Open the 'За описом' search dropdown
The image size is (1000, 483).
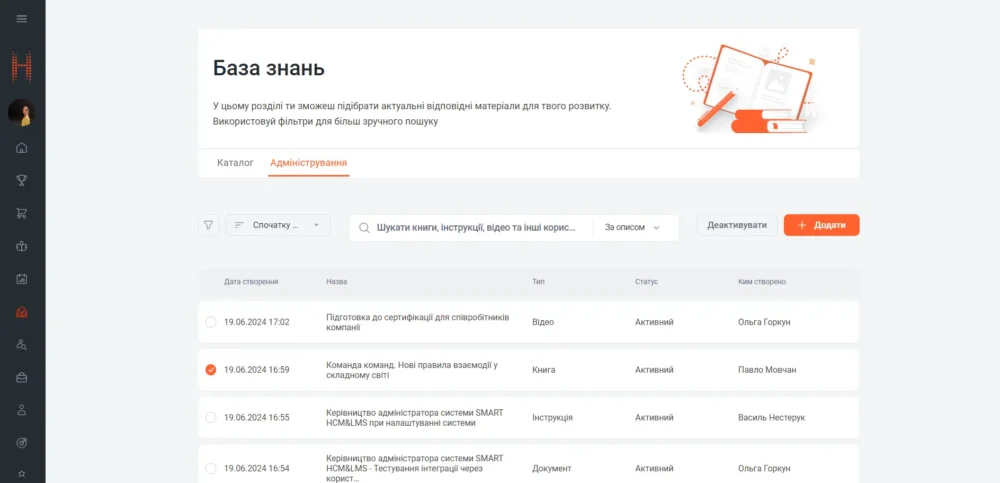[x=633, y=227]
